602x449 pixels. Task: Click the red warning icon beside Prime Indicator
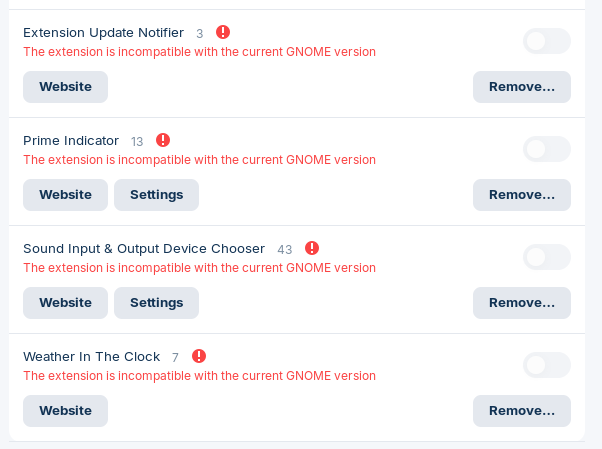(163, 140)
